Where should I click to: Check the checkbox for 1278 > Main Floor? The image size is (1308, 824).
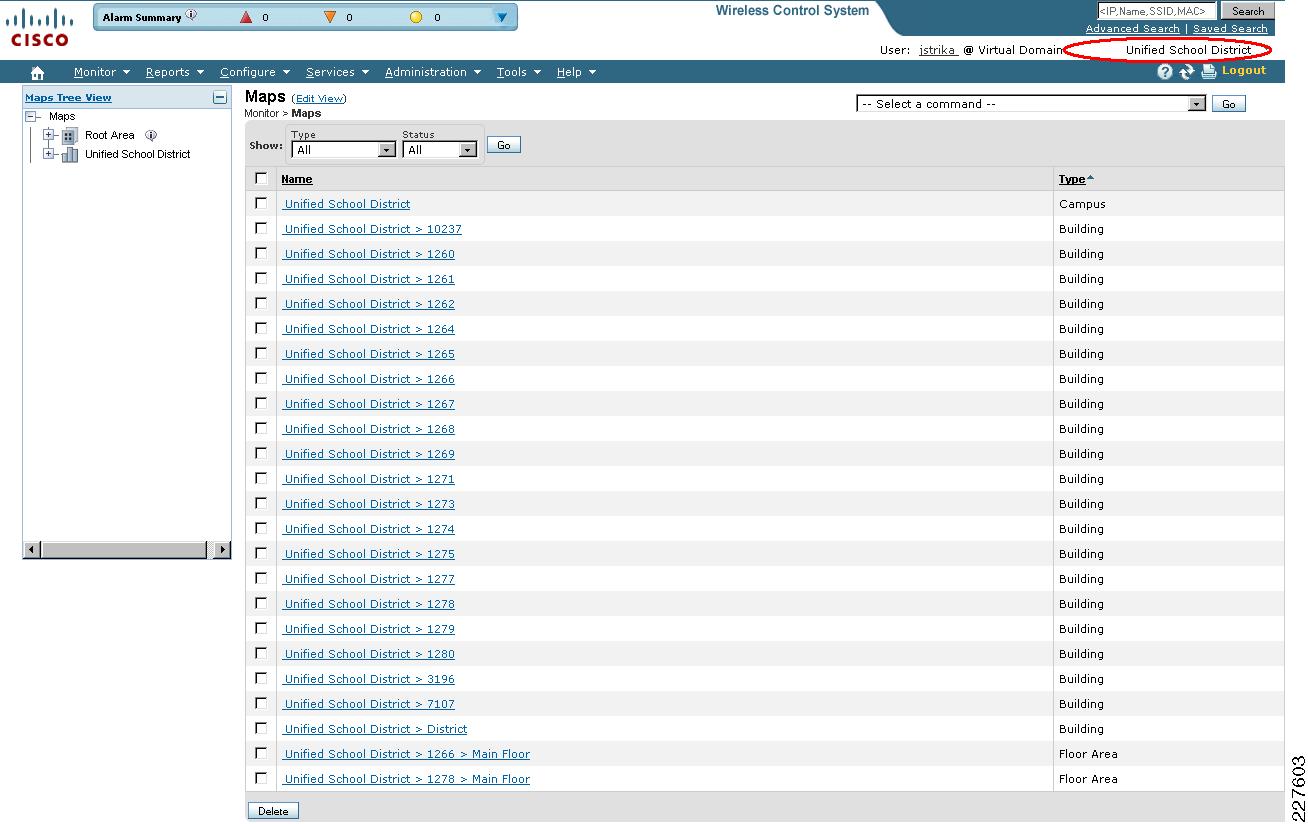[261, 778]
